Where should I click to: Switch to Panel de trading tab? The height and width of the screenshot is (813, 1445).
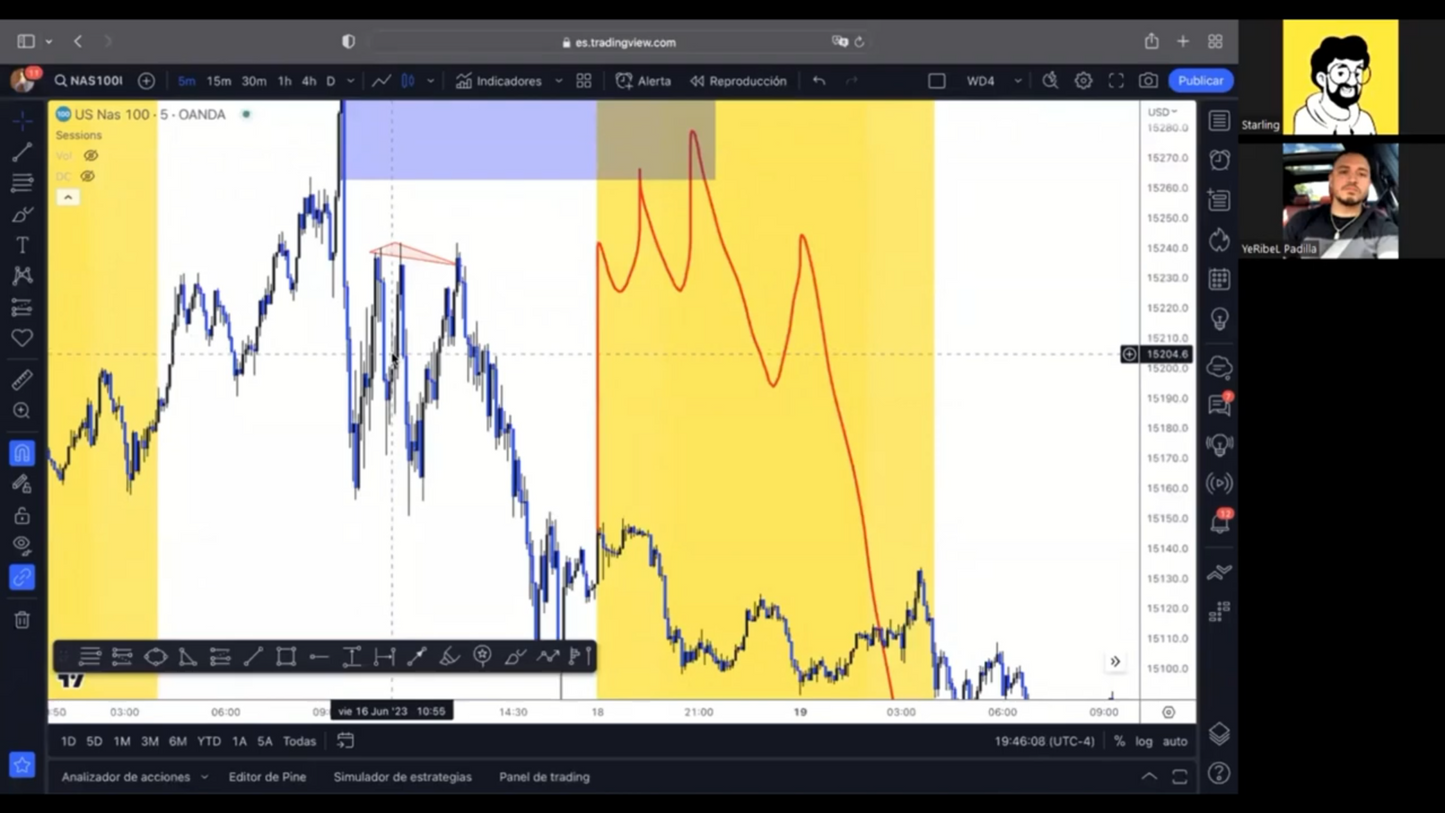coord(544,777)
